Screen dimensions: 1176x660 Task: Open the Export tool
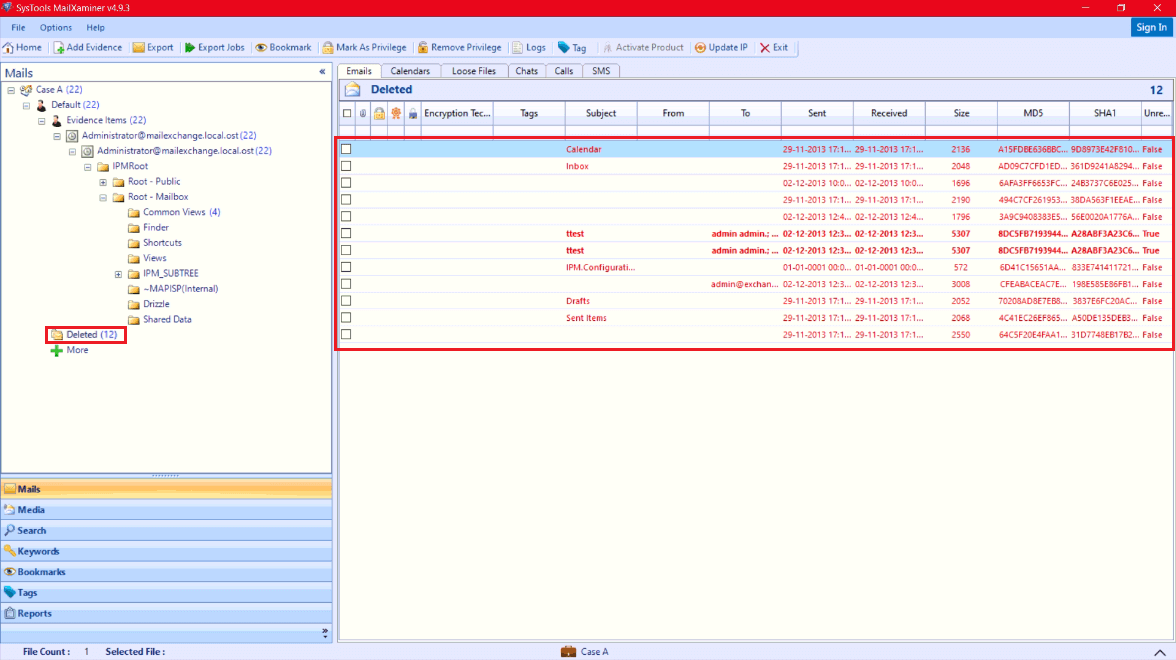(153, 47)
